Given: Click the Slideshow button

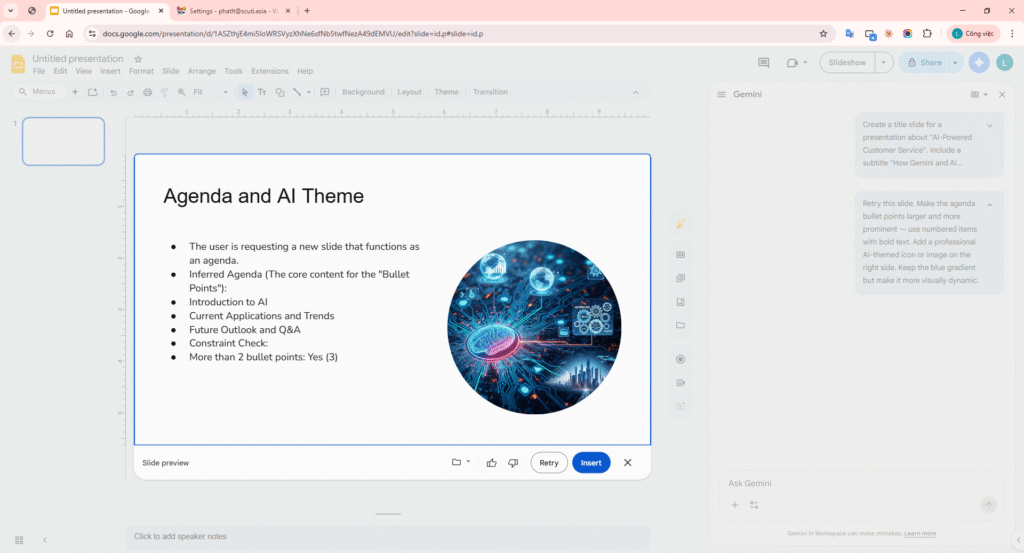Looking at the screenshot, I should click(847, 63).
